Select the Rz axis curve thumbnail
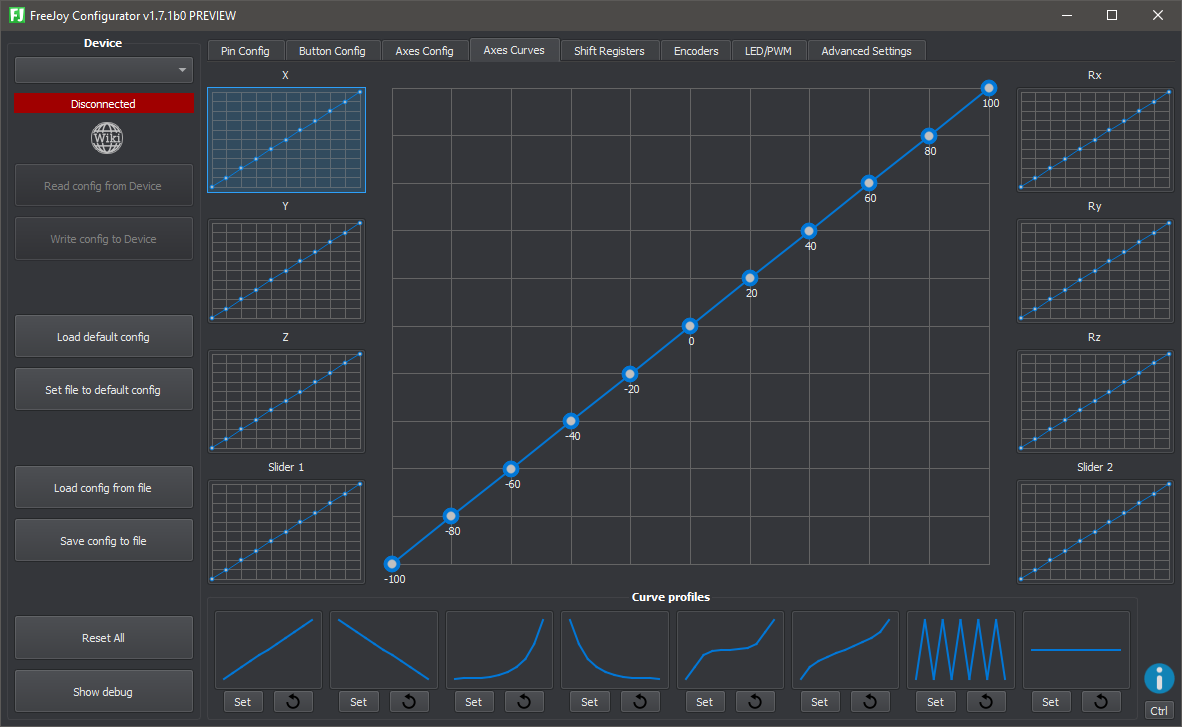The height and width of the screenshot is (727, 1182). (x=1095, y=401)
